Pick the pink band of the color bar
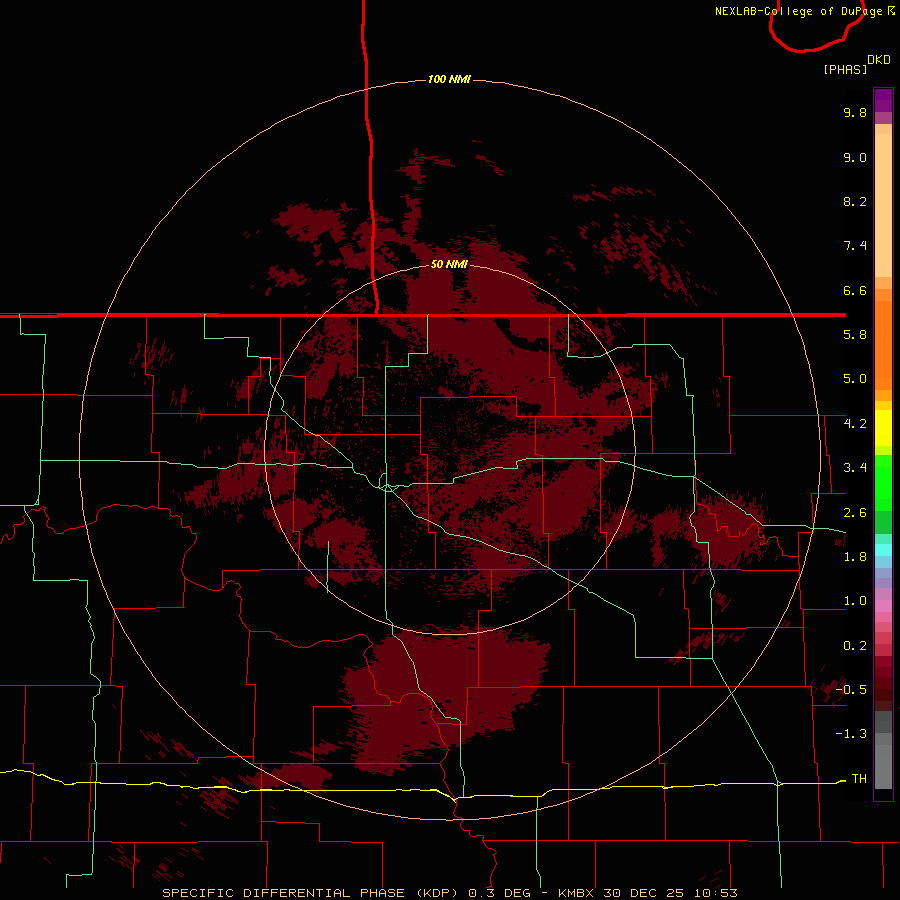This screenshot has height=900, width=900. pyautogui.click(x=883, y=606)
